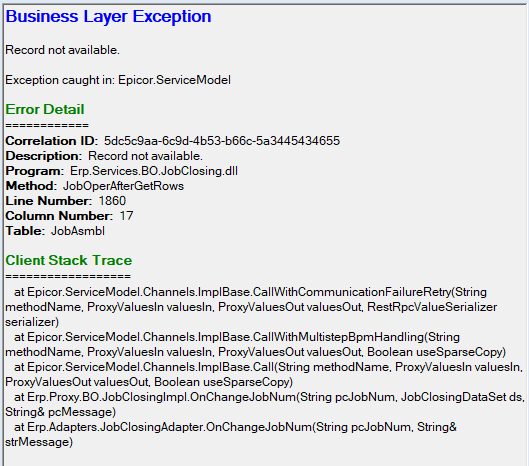Click the Erp.Adapters.JobClosingAdapter.OnChangeJobNum stack line

pos(235,427)
